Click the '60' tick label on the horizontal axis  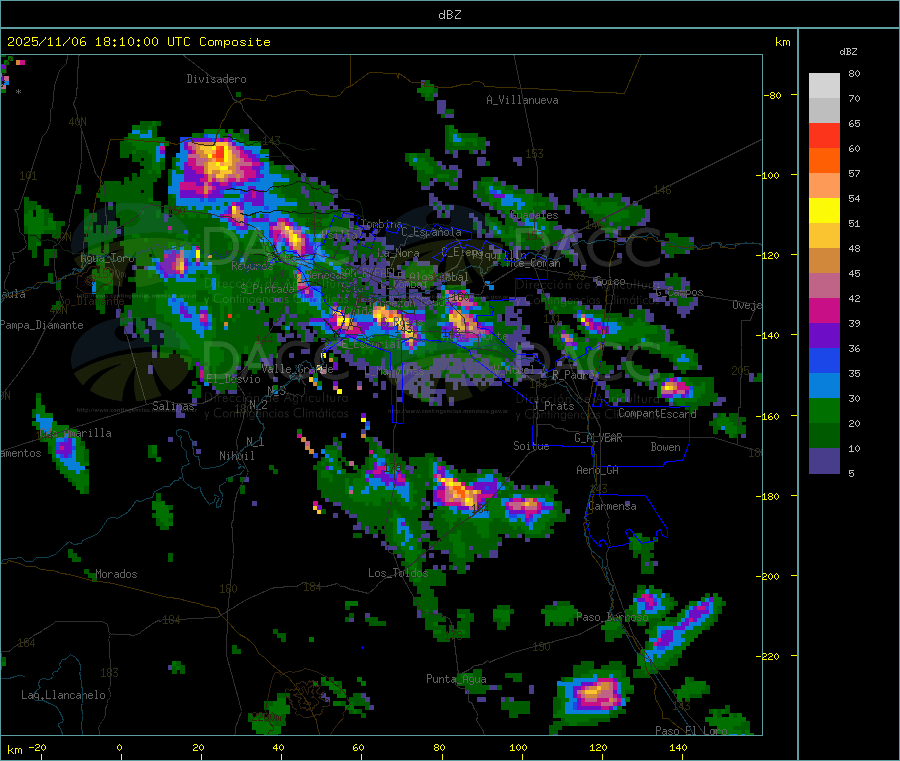tap(358, 747)
